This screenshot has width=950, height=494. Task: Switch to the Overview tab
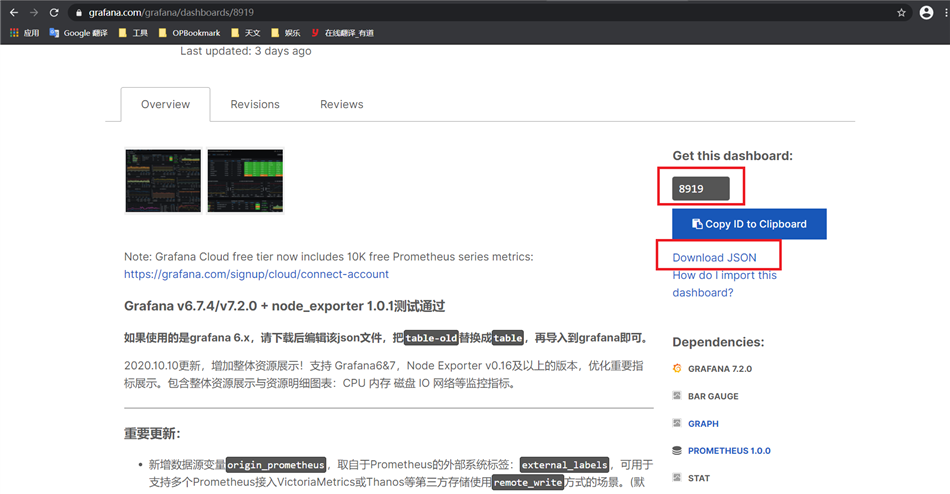[165, 104]
